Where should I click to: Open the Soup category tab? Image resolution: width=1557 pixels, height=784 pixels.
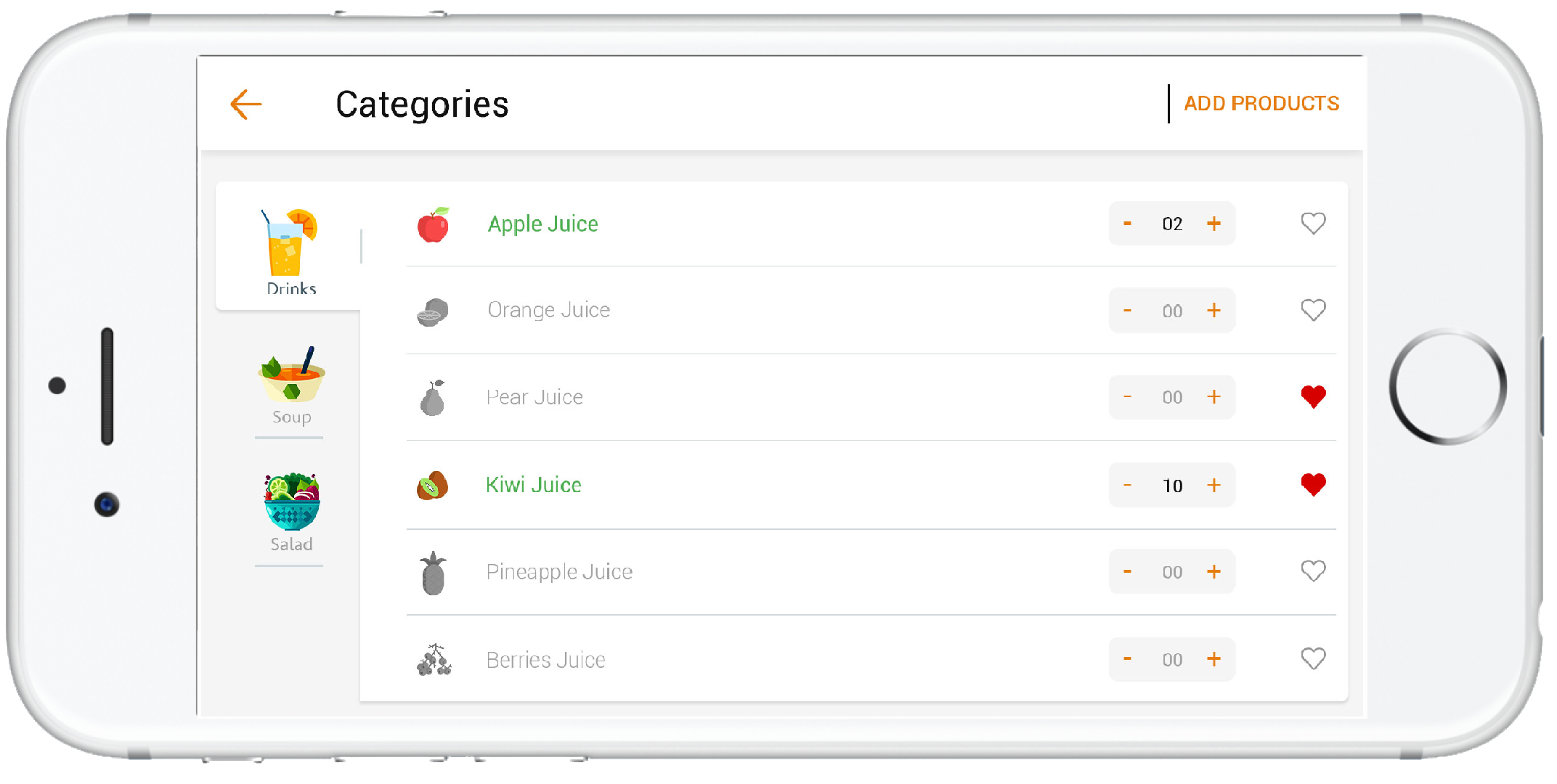(x=291, y=385)
